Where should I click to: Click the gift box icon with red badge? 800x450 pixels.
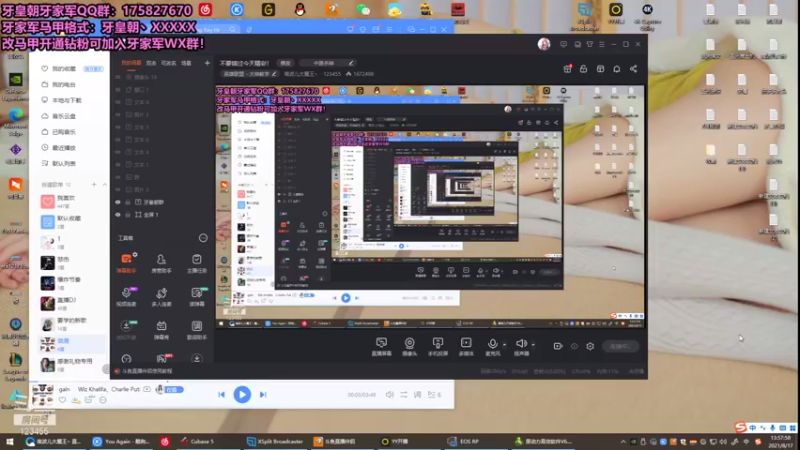[x=567, y=69]
